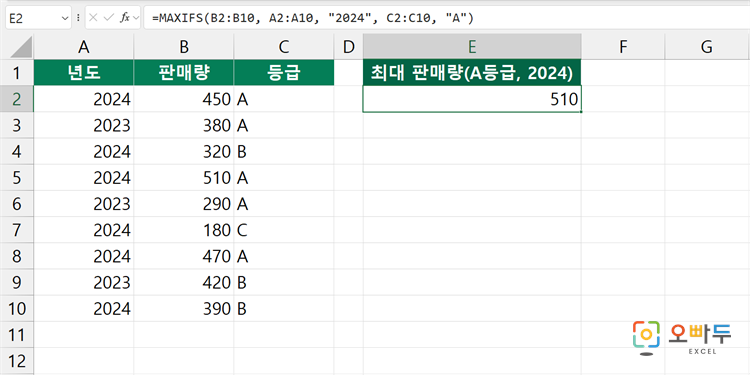Select row 2 header
Image resolution: width=750 pixels, height=375 pixels.
tap(17, 99)
